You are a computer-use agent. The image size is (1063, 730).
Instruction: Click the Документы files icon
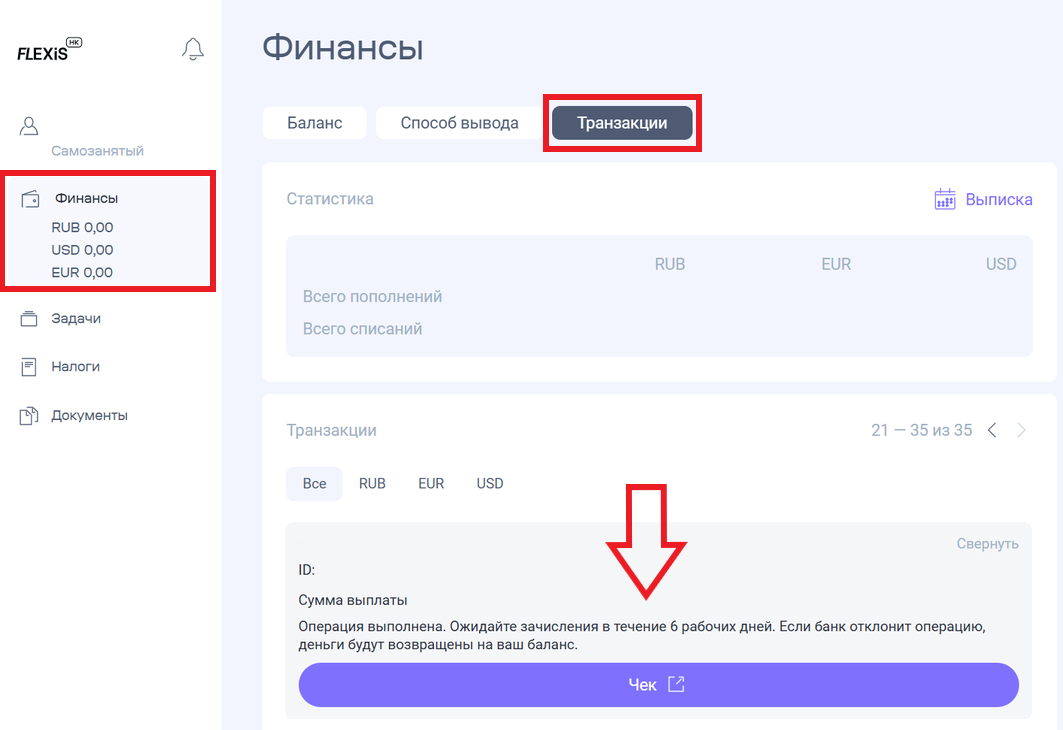click(x=29, y=415)
